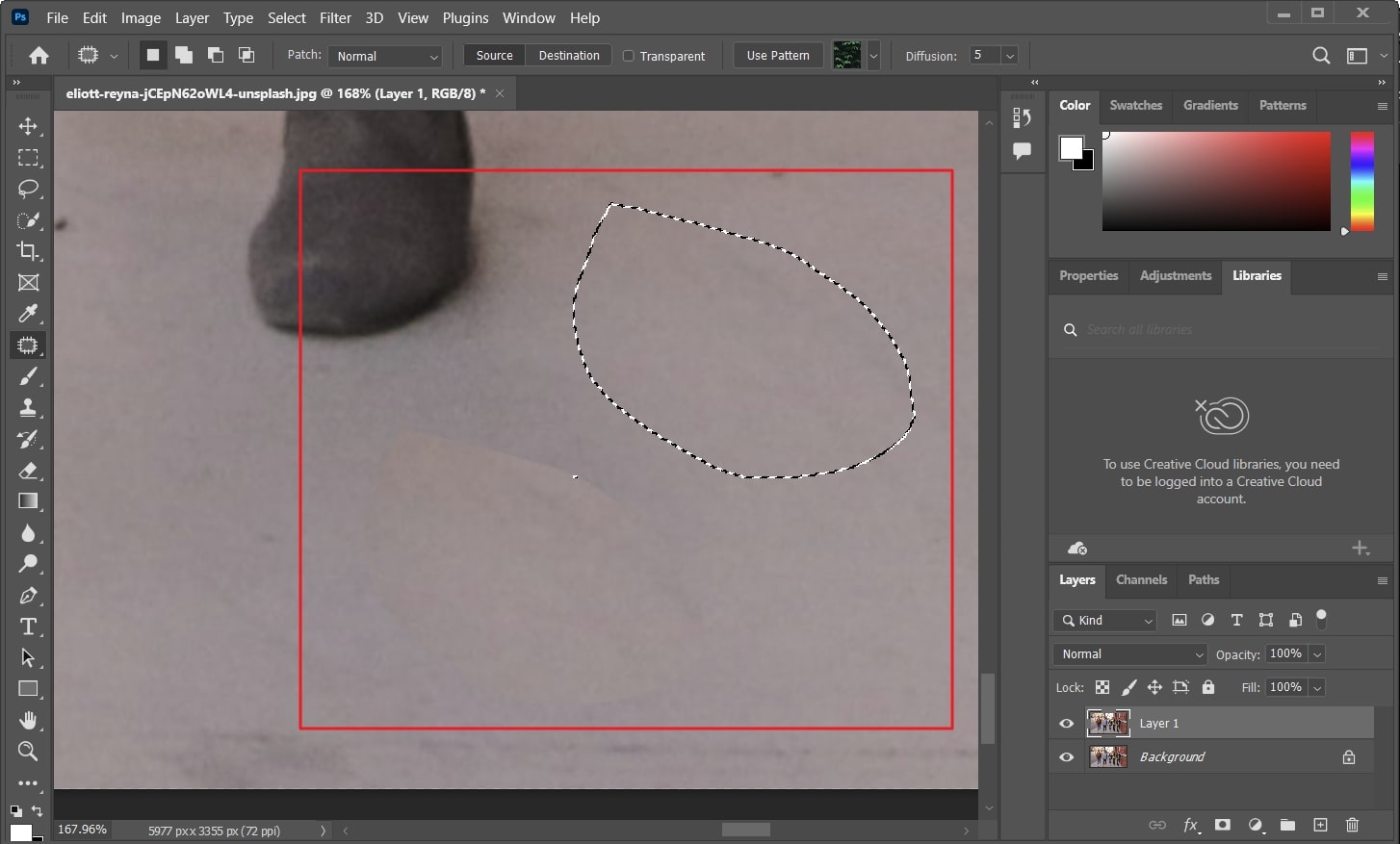
Task: Open the Filter menu
Action: [335, 17]
